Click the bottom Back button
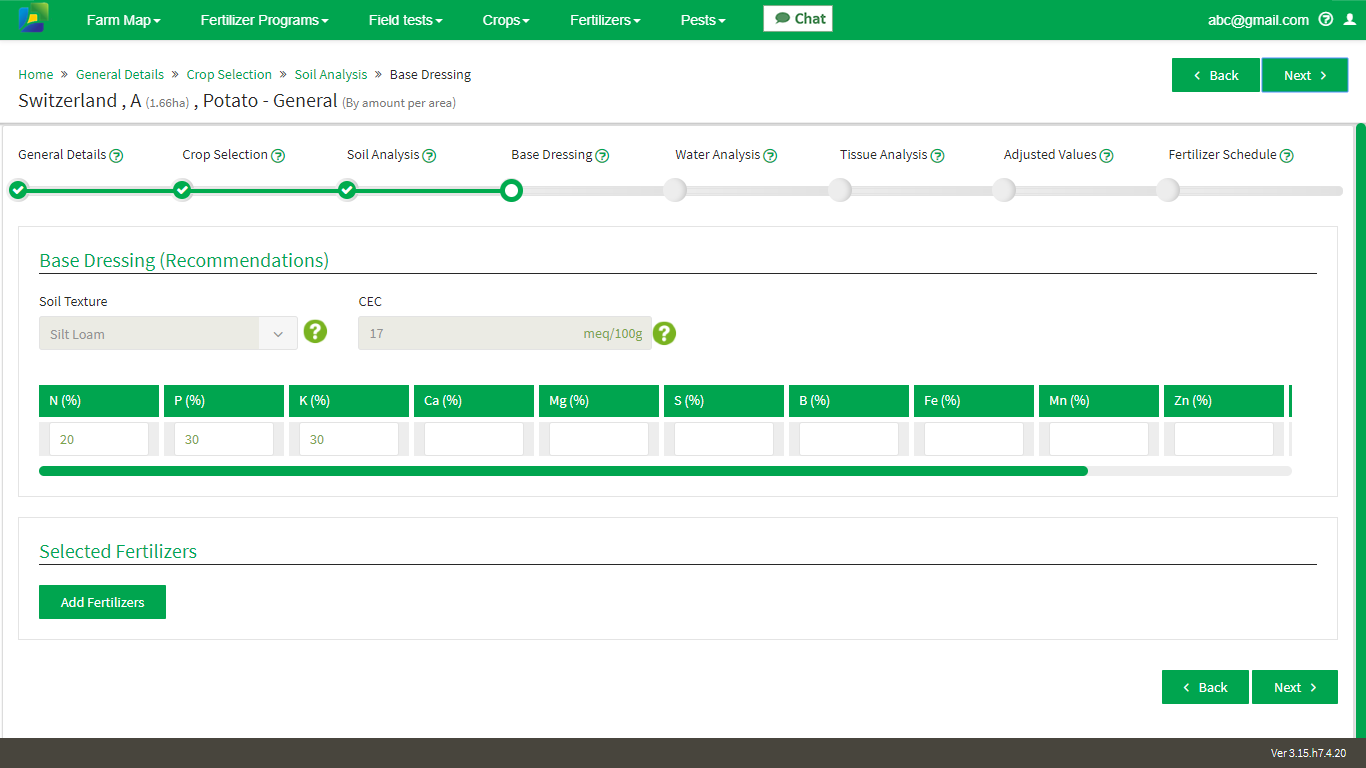Viewport: 1366px width, 768px height. (x=1205, y=687)
